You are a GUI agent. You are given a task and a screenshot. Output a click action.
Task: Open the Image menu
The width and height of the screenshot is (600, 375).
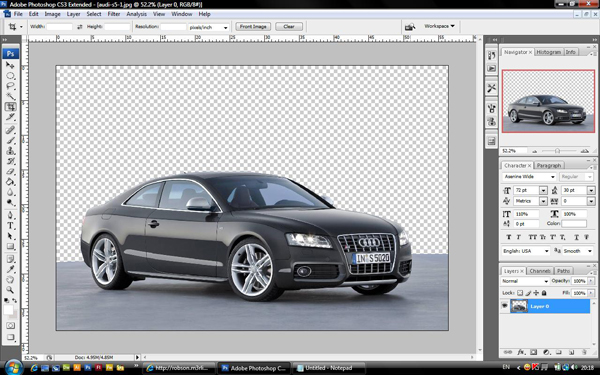pos(52,14)
